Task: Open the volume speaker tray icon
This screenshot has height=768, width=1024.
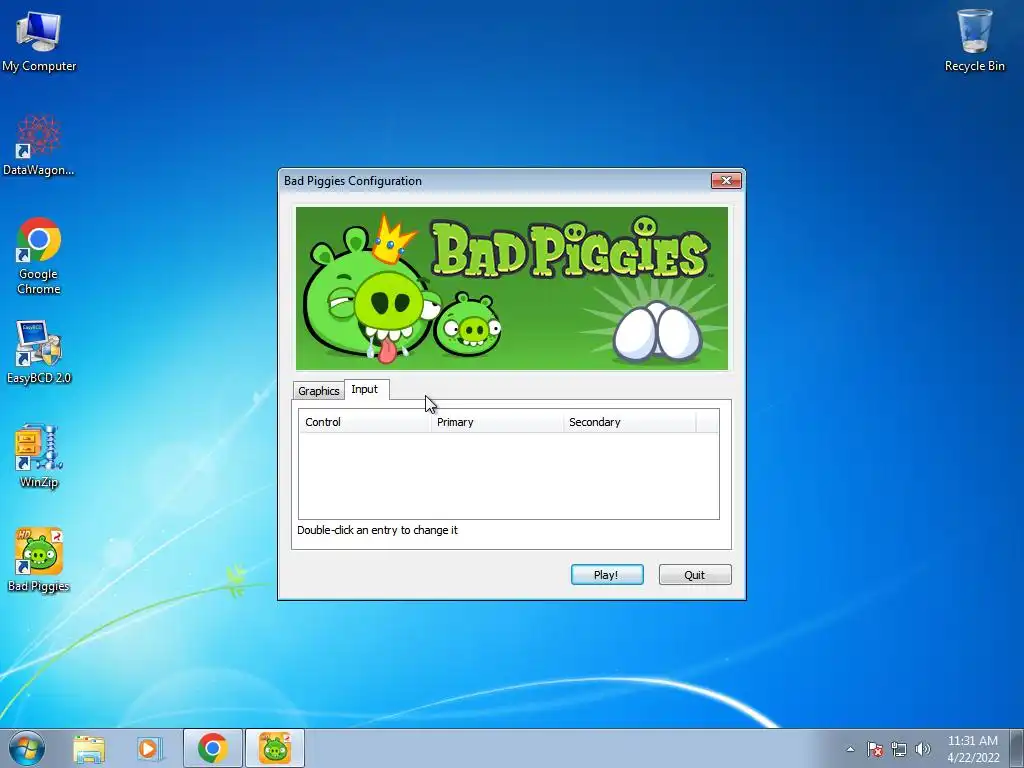Action: point(923,749)
